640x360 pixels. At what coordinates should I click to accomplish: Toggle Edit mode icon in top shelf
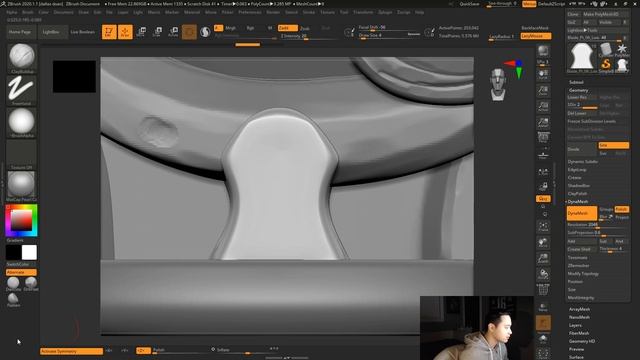coord(109,32)
